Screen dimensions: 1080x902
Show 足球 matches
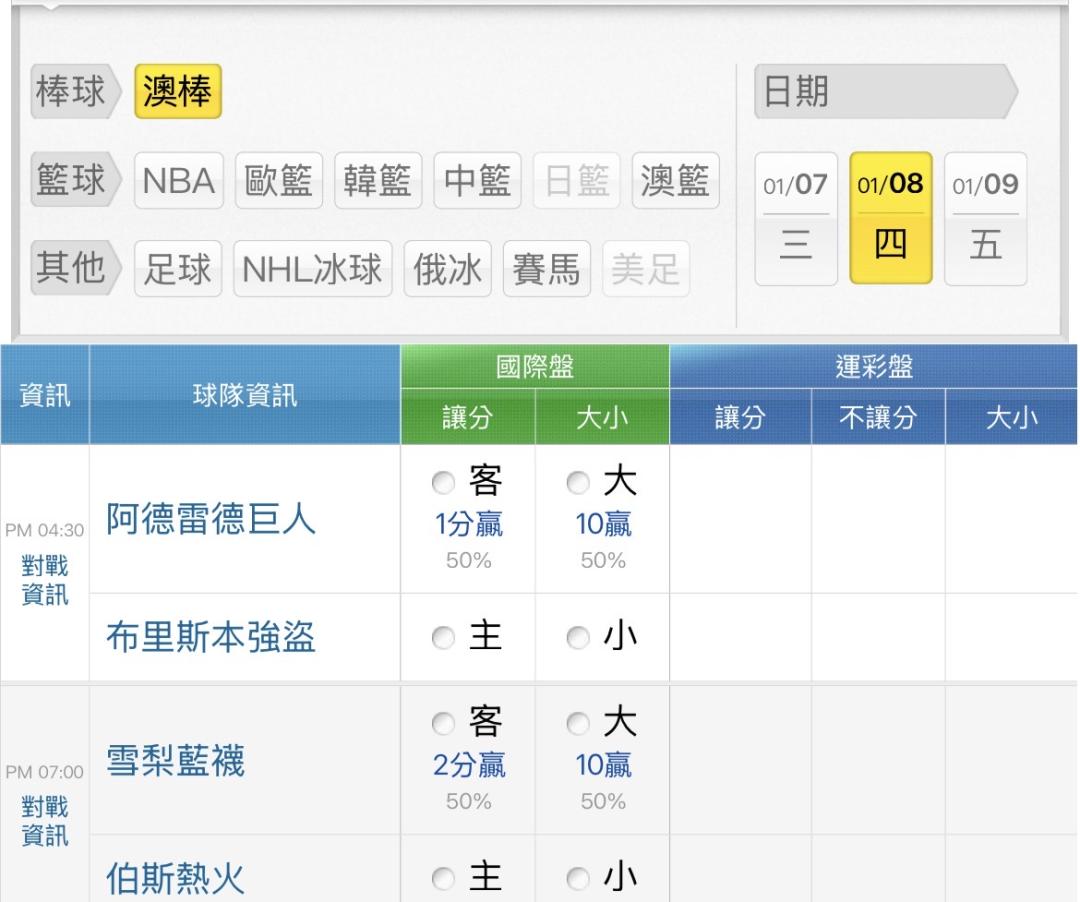coord(179,269)
